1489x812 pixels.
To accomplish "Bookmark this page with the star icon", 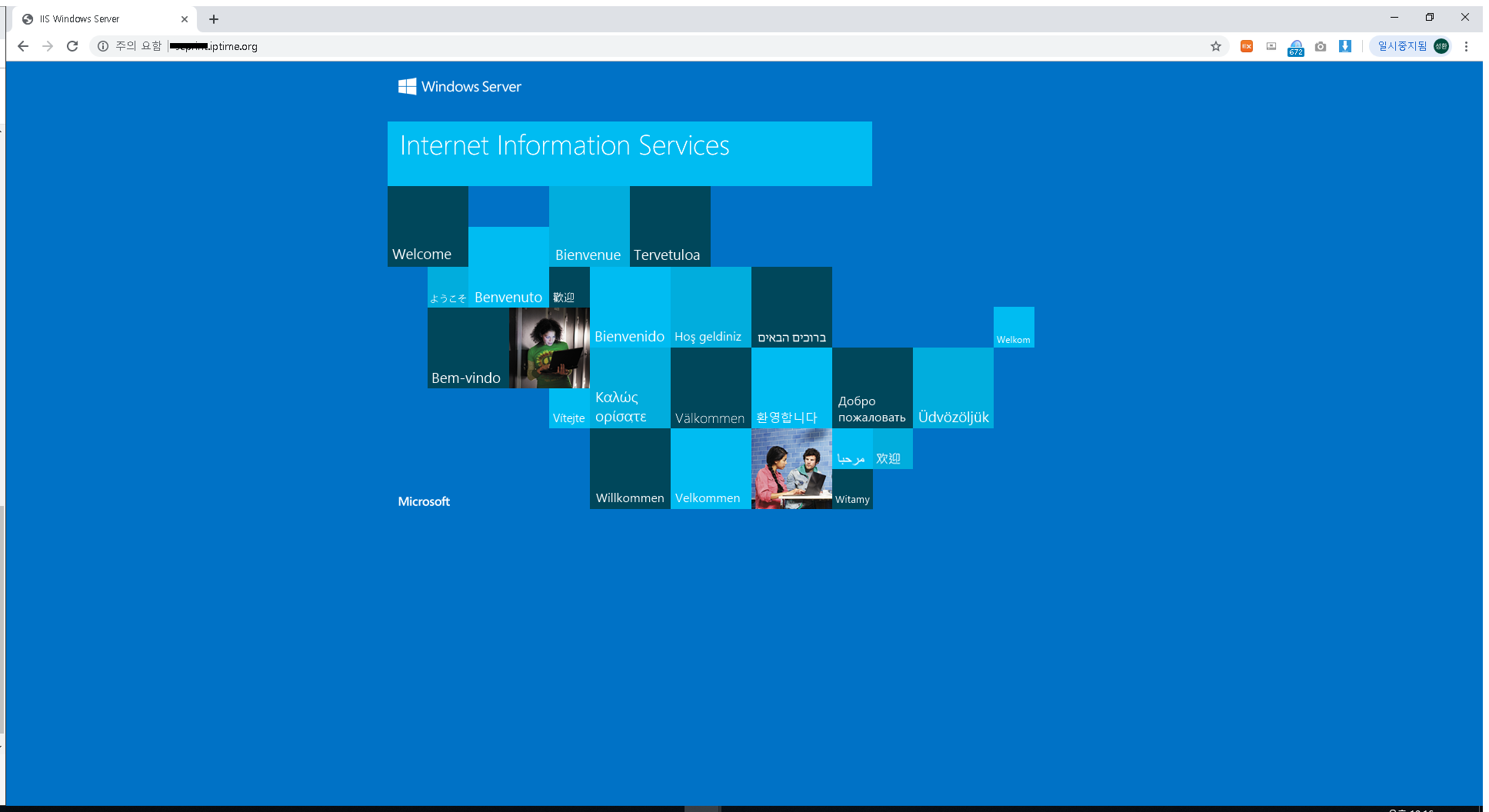I will click(x=1216, y=46).
